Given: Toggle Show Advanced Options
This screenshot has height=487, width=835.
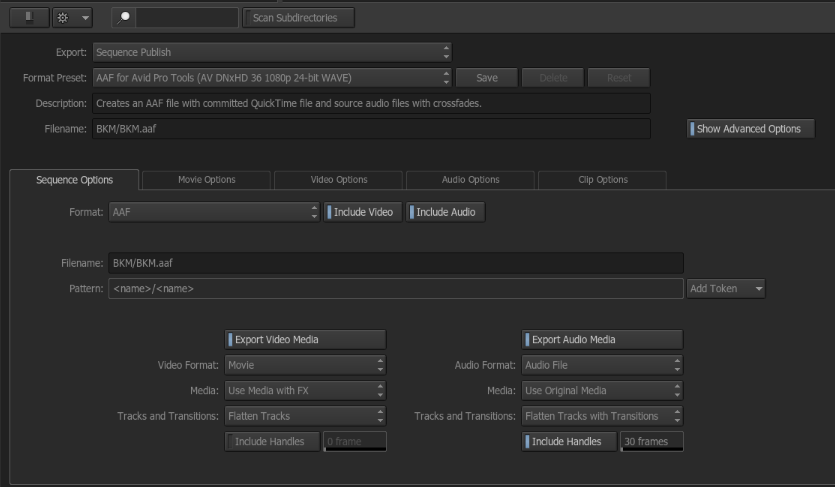Looking at the screenshot, I should pyautogui.click(x=750, y=129).
